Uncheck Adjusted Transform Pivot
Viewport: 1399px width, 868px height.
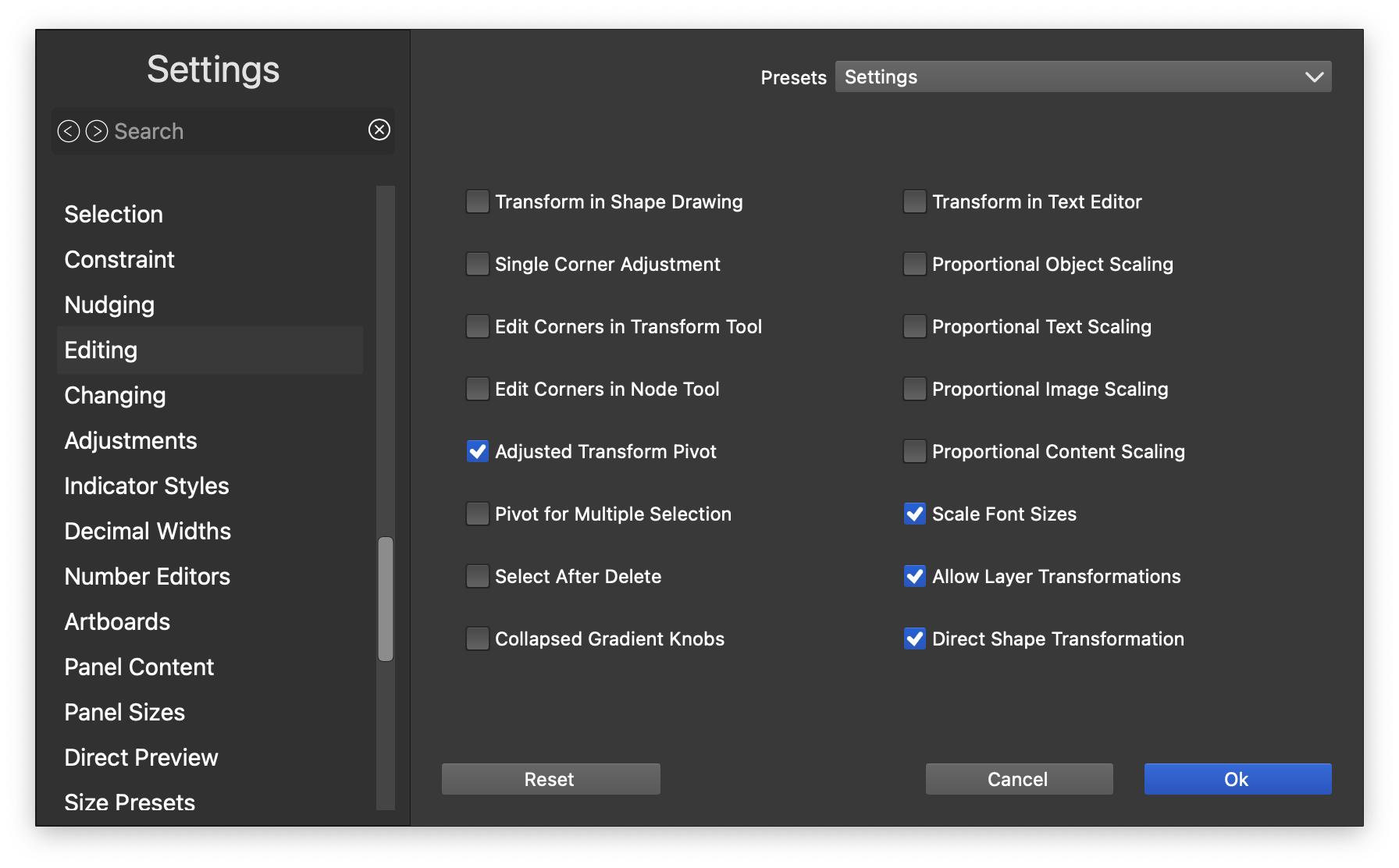[477, 451]
